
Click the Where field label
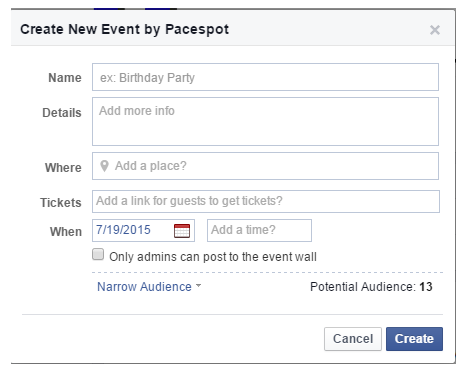[63, 167]
